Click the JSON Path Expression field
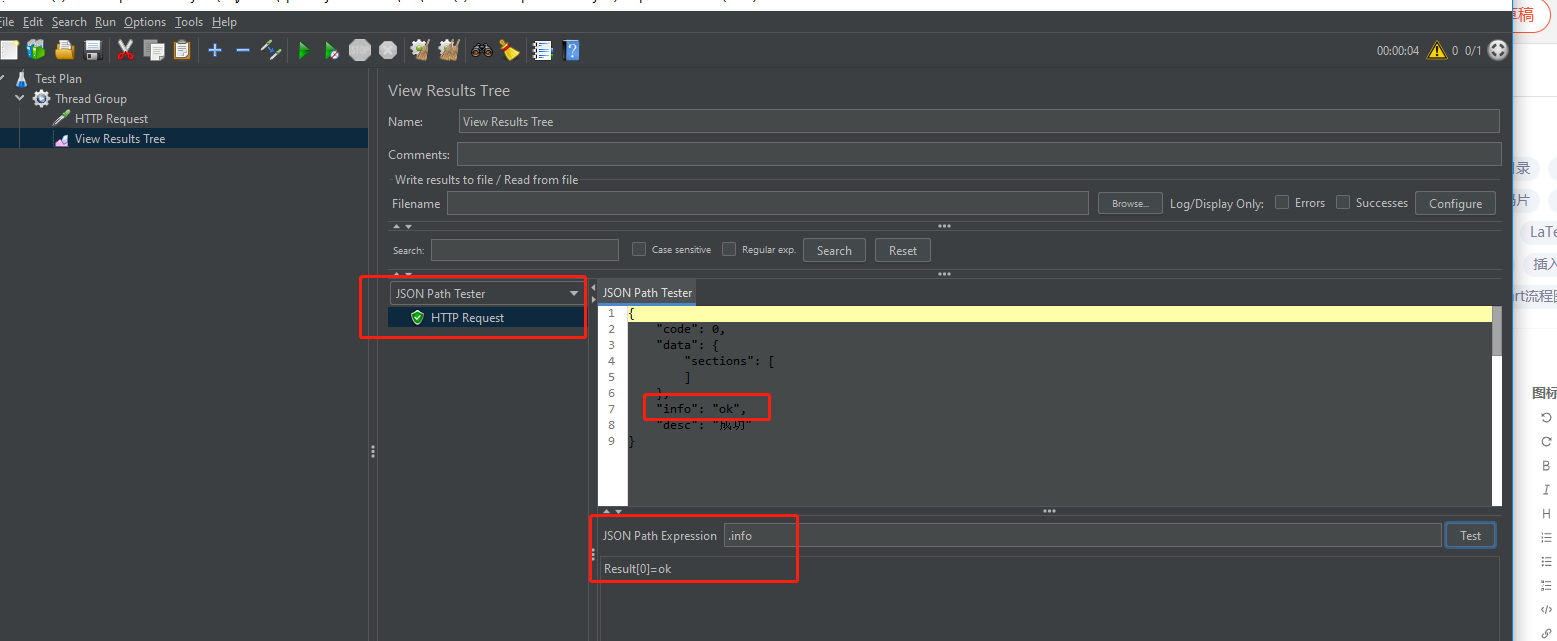 coord(1082,535)
